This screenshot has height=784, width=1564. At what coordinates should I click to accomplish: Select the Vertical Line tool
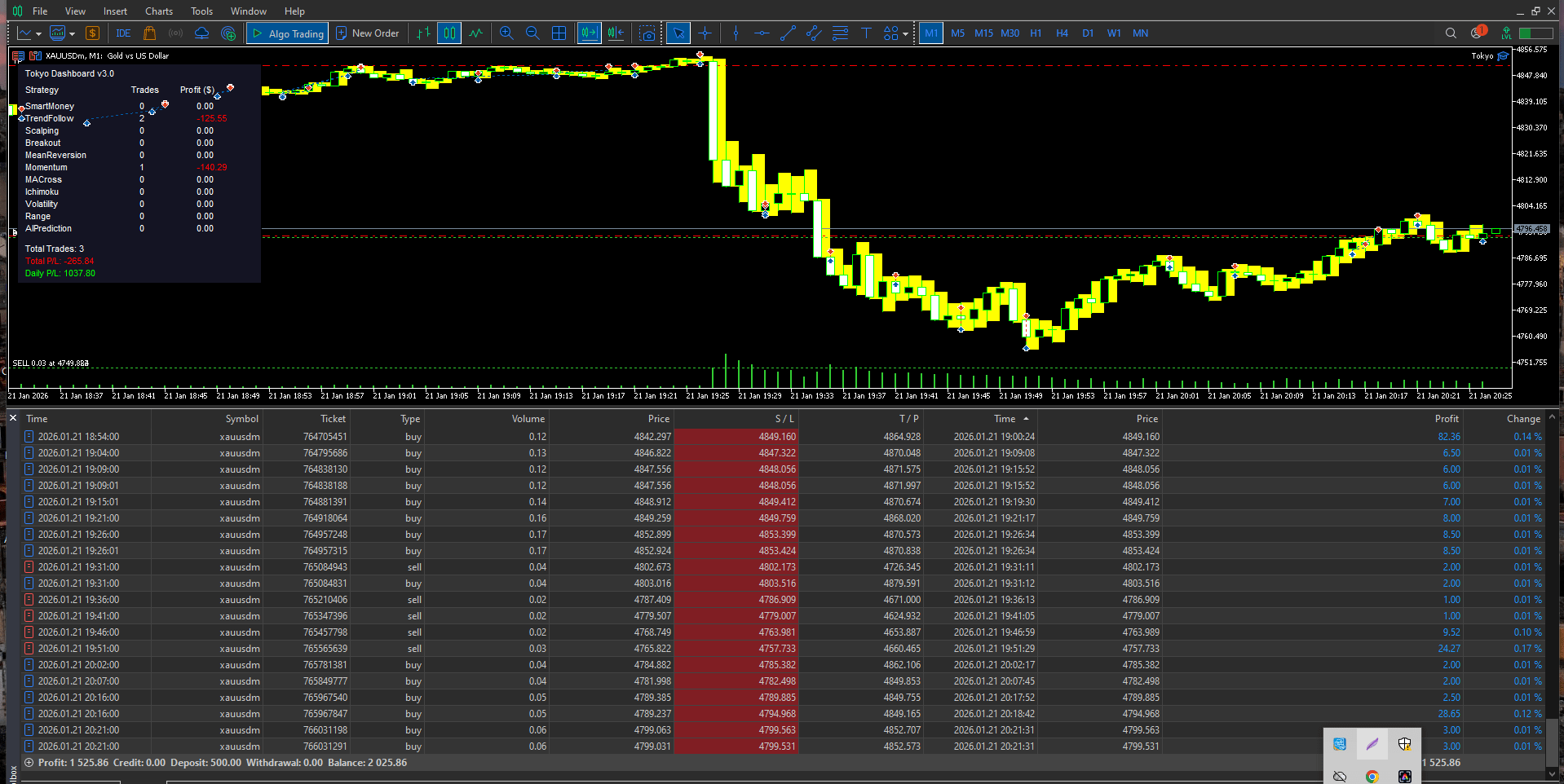(x=736, y=33)
